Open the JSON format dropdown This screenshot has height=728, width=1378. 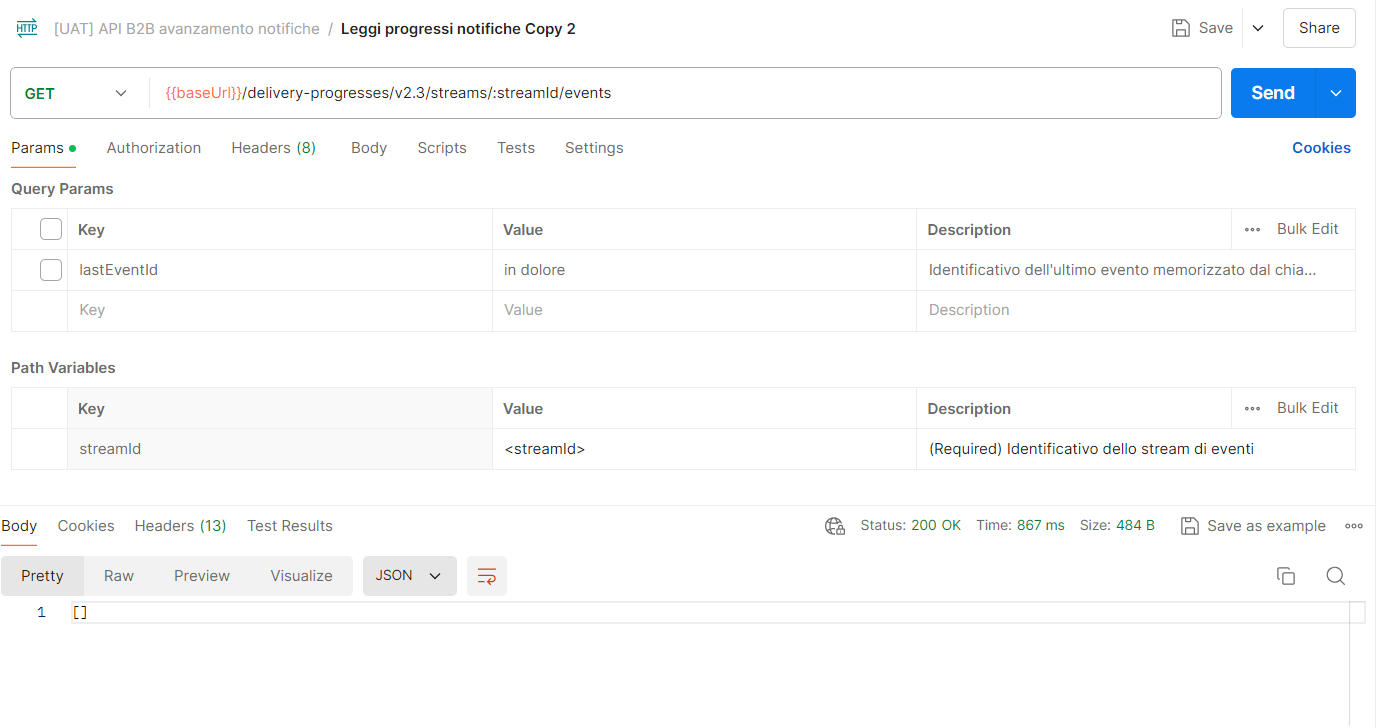point(409,576)
